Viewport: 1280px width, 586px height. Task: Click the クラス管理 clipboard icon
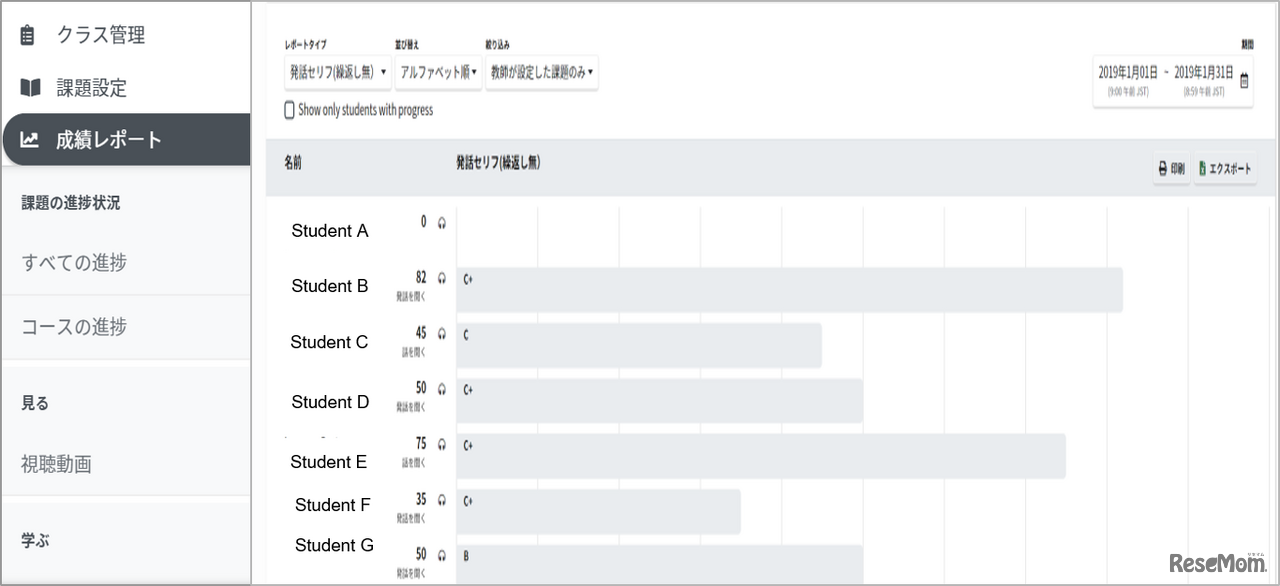28,35
